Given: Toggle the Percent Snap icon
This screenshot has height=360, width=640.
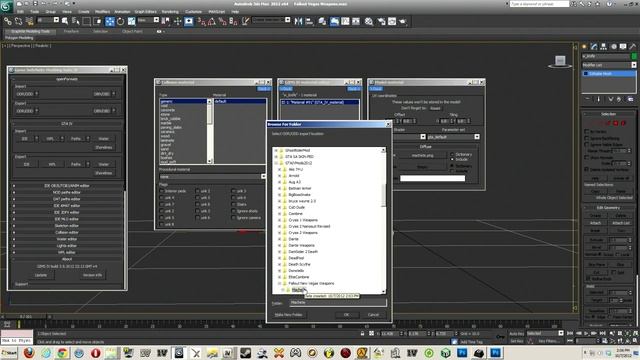Looking at the screenshot, I should point(222,22).
